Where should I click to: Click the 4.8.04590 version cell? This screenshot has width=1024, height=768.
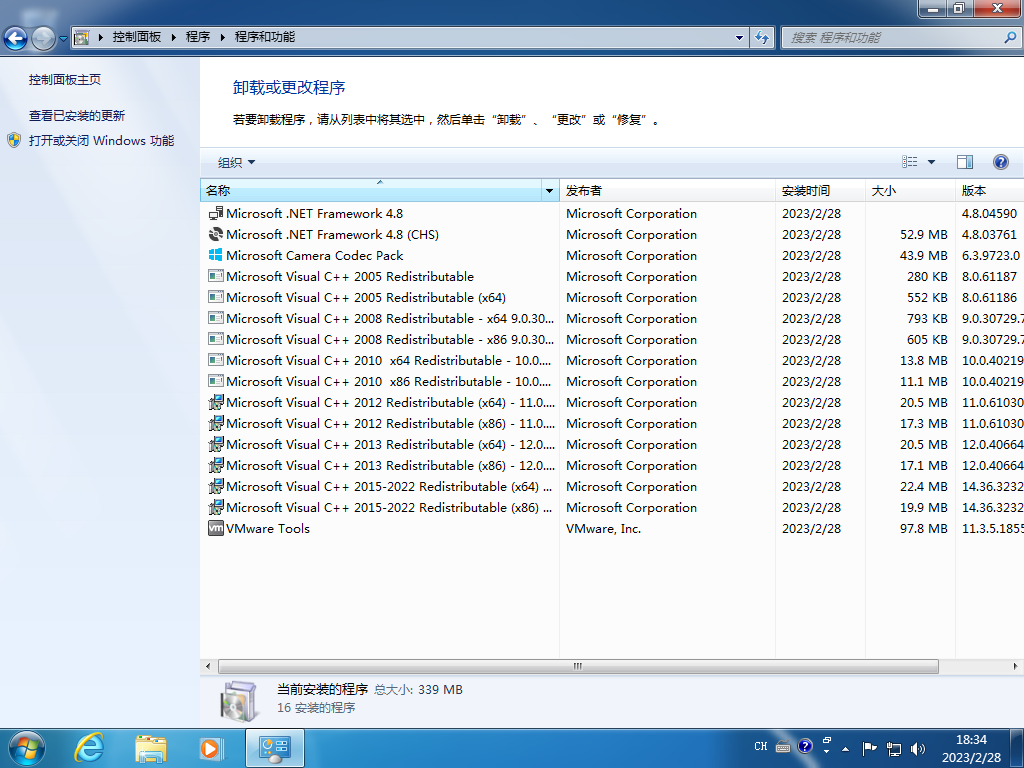pyautogui.click(x=989, y=214)
